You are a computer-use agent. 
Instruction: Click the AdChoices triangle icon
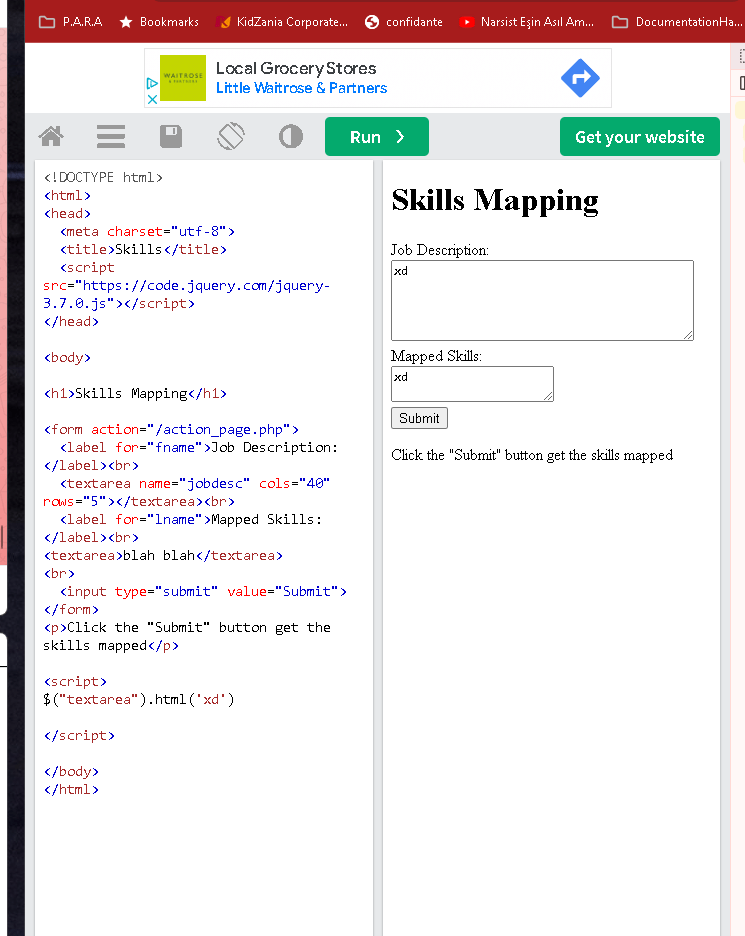point(152,84)
